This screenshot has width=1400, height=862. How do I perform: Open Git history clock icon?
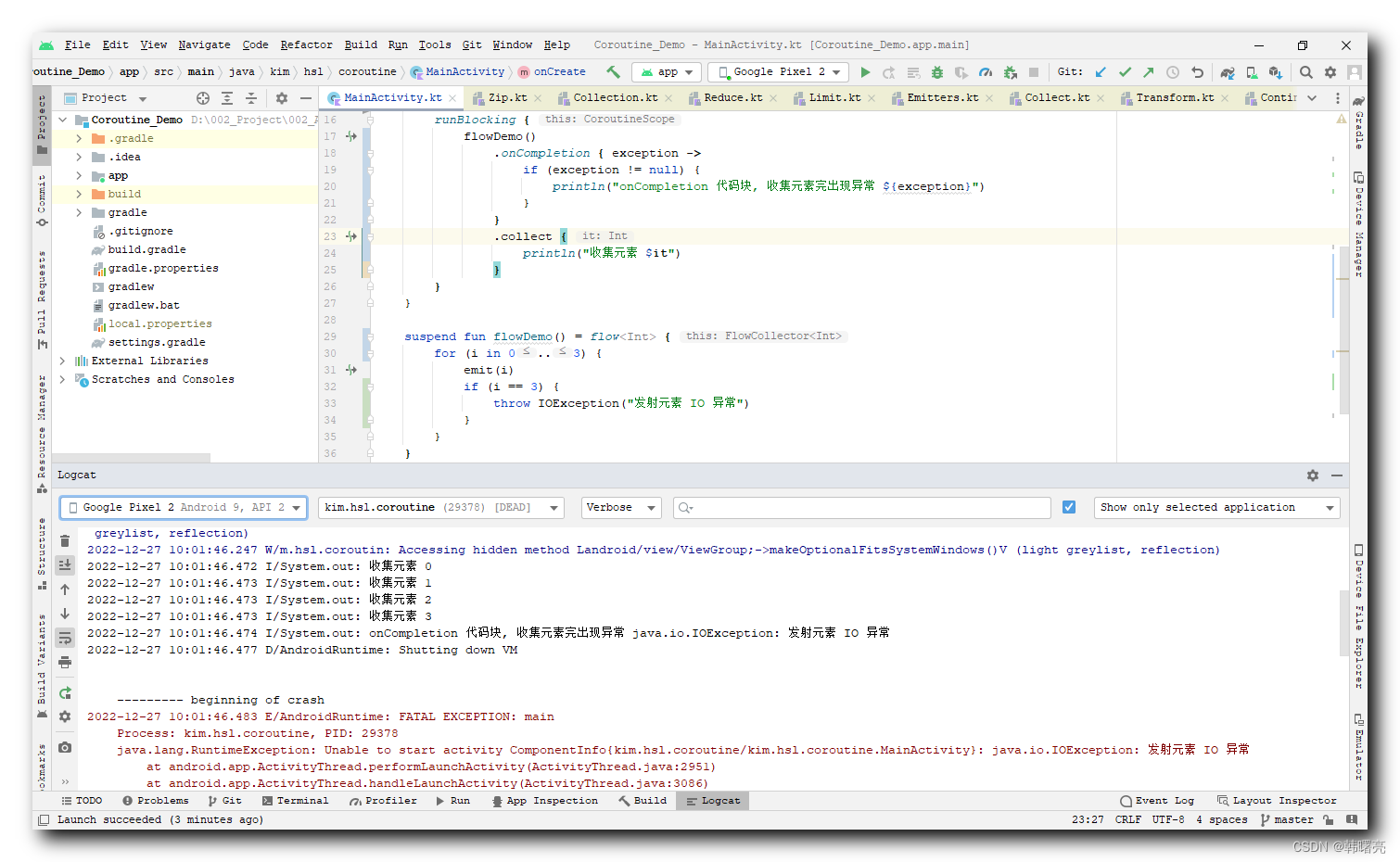click(1173, 72)
